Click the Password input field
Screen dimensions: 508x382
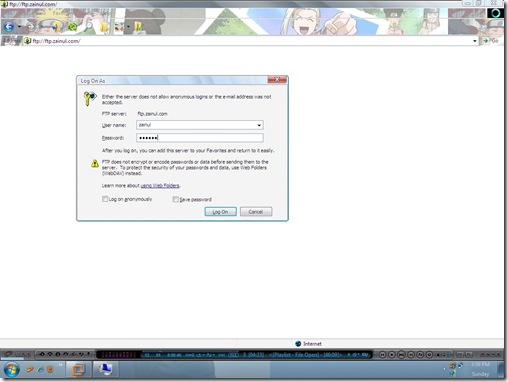click(x=200, y=138)
